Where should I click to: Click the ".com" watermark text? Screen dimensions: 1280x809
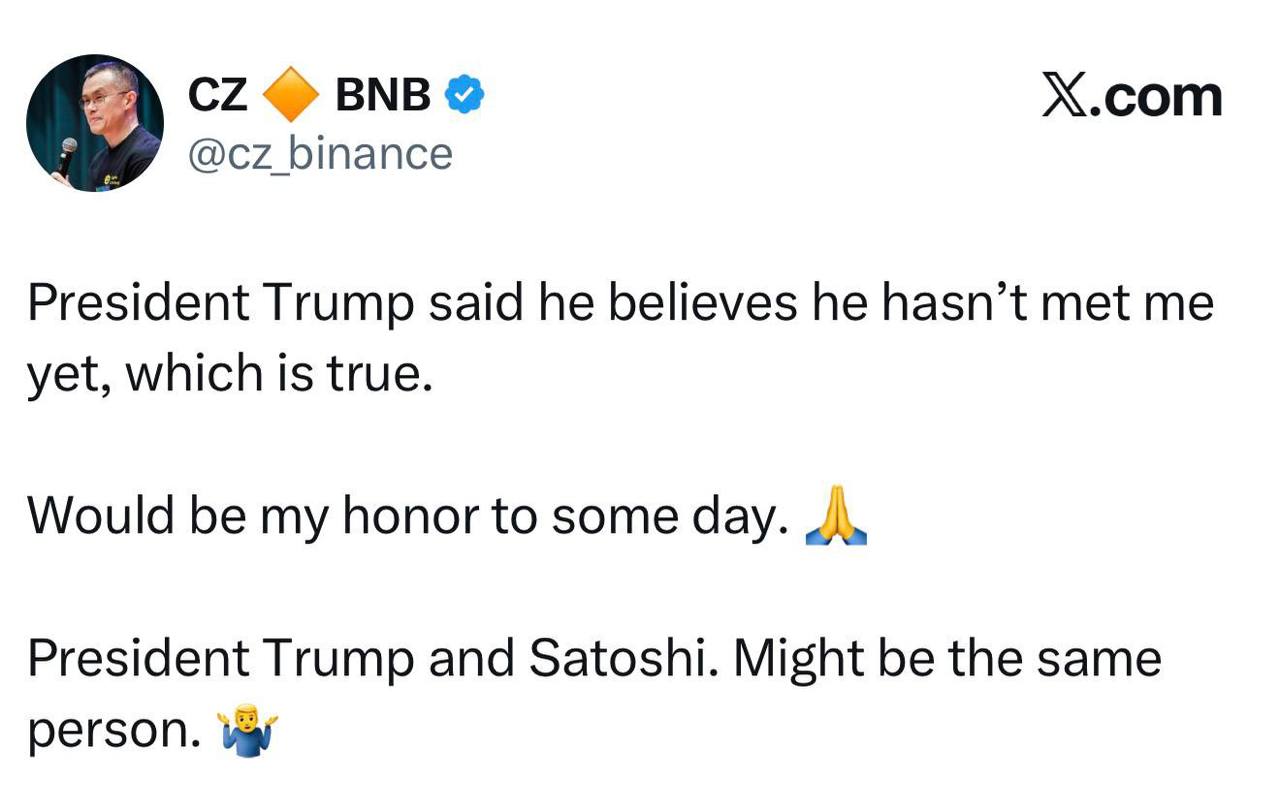pyautogui.click(x=1160, y=97)
